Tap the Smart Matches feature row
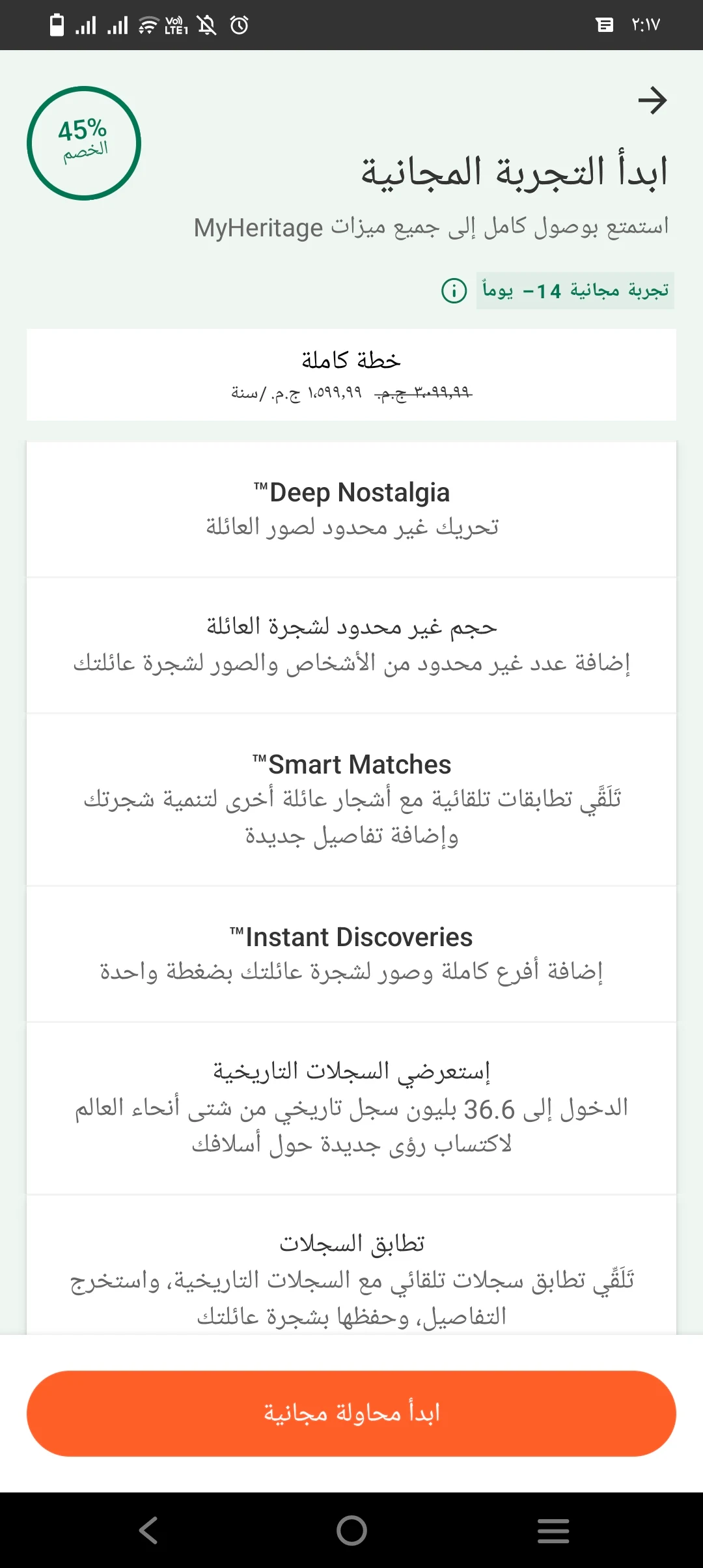Image resolution: width=703 pixels, height=1568 pixels. click(x=351, y=799)
